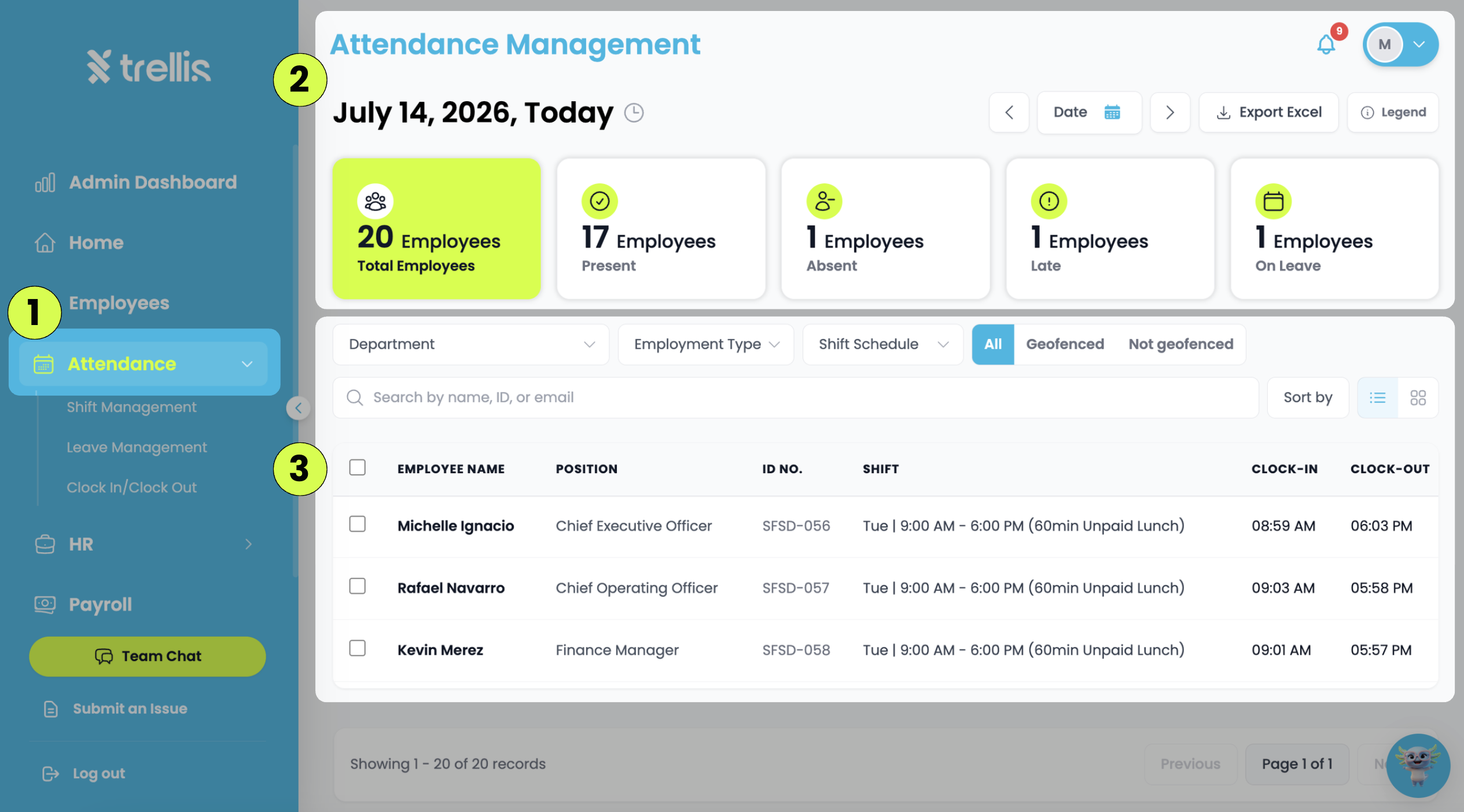The width and height of the screenshot is (1464, 812).
Task: Toggle the select-all header checkbox
Action: [357, 467]
